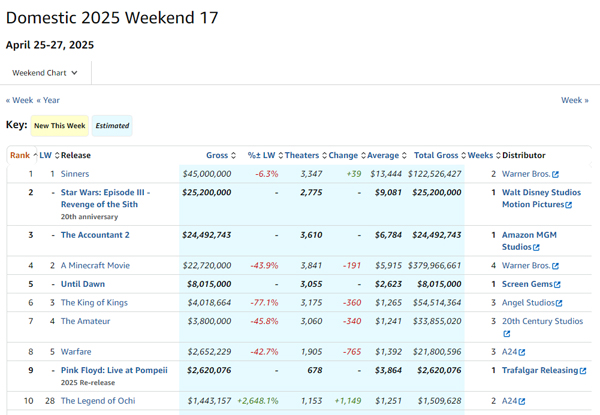The width and height of the screenshot is (600, 415).
Task: Open Angel Studios distributor link
Action: pos(528,303)
